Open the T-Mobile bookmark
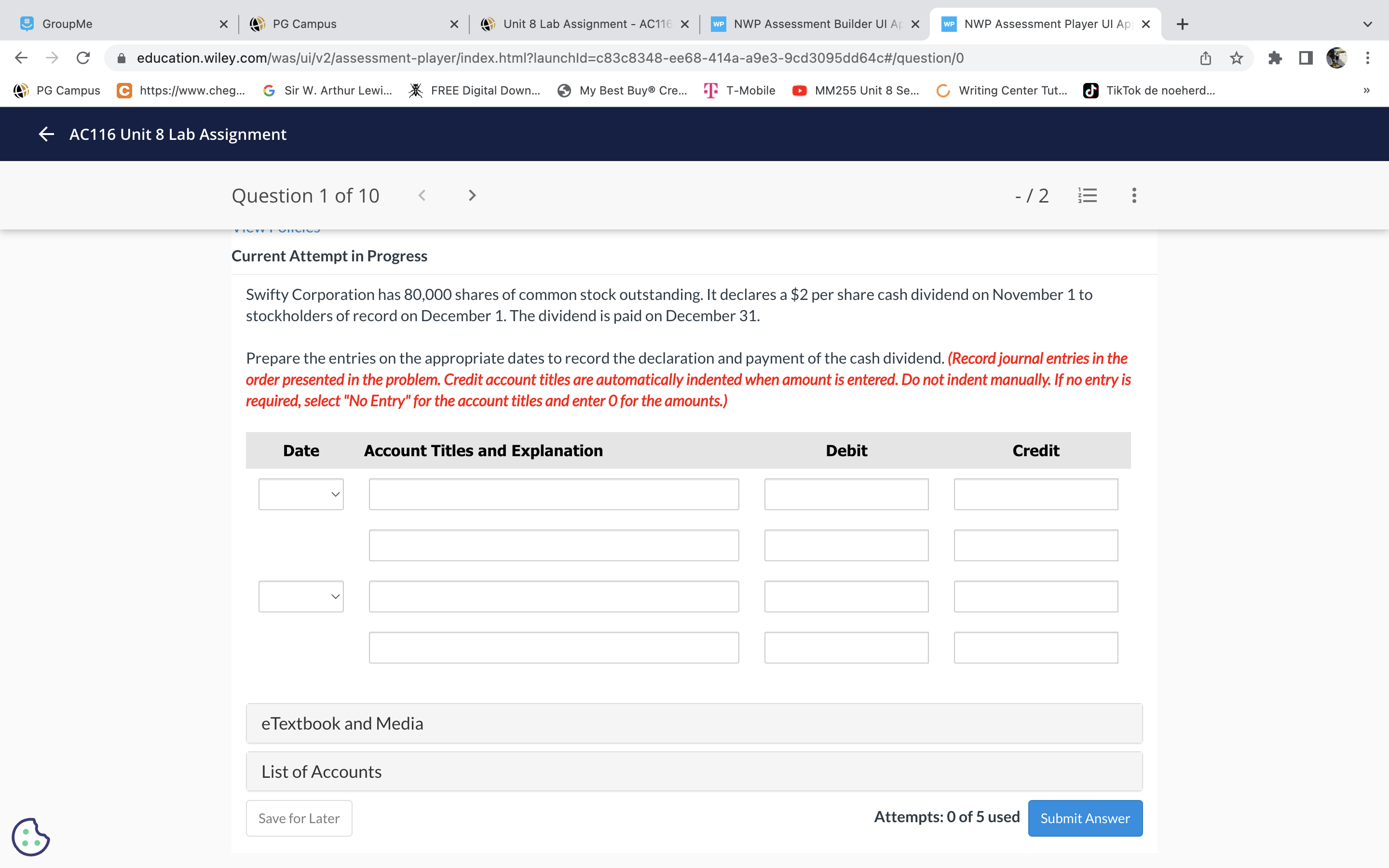This screenshot has width=1389, height=868. coord(739,90)
